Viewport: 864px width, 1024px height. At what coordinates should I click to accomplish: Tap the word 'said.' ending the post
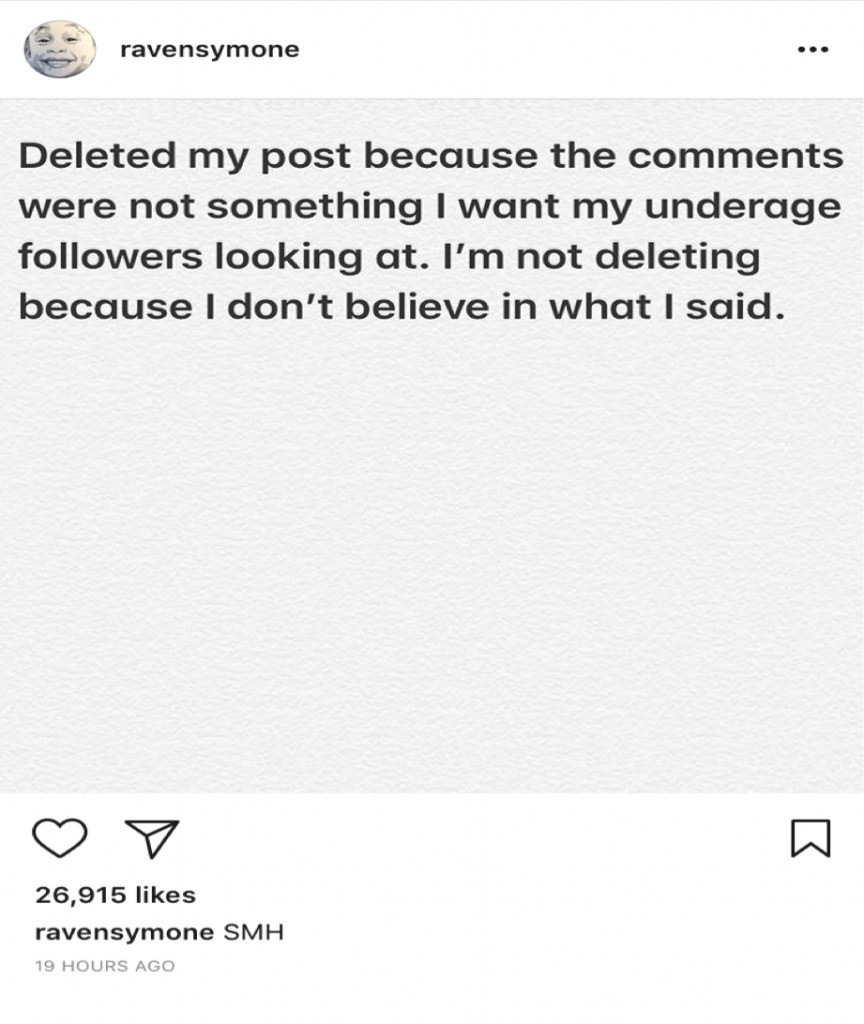(735, 306)
